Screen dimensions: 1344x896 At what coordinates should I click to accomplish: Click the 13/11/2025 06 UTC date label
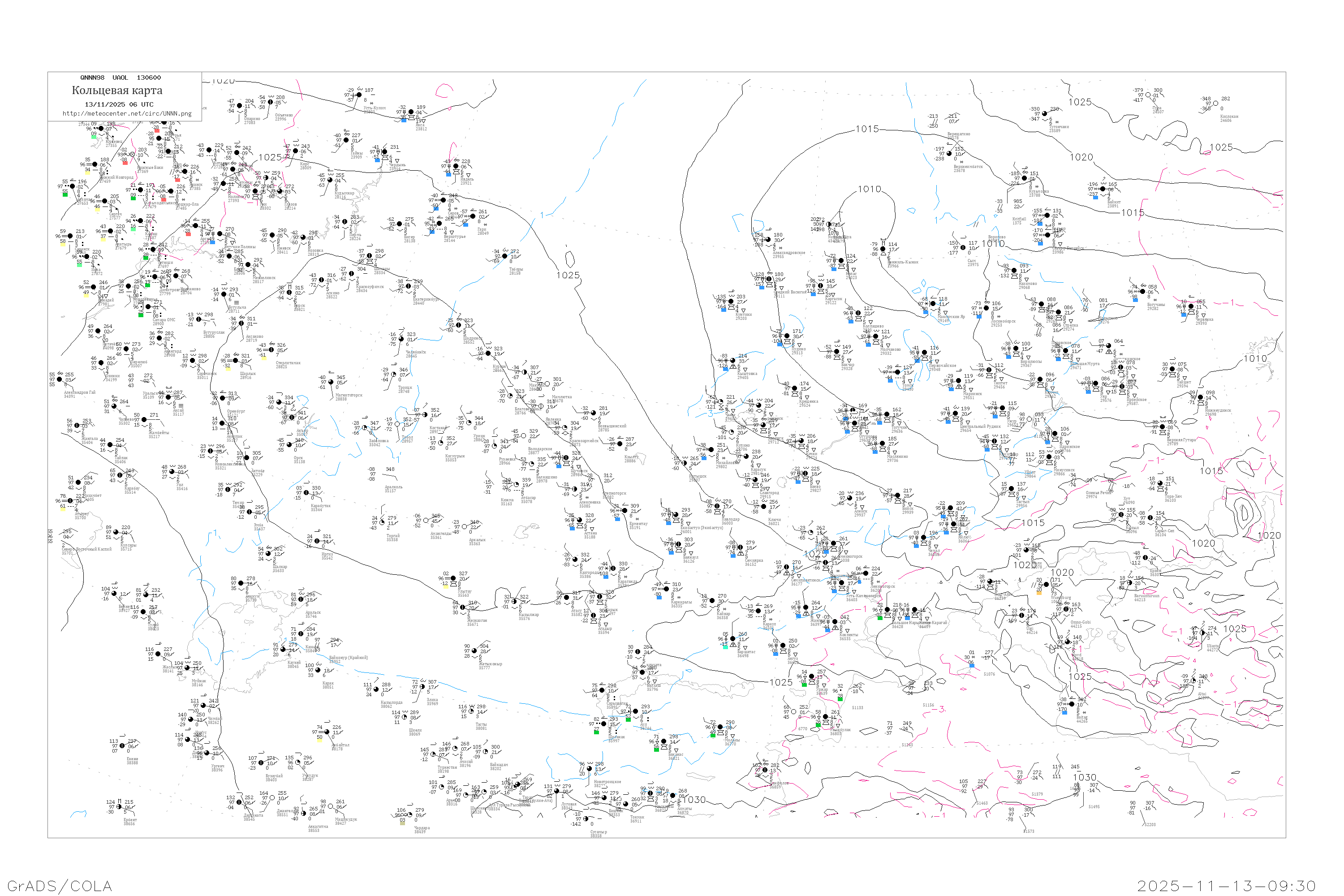[119, 104]
